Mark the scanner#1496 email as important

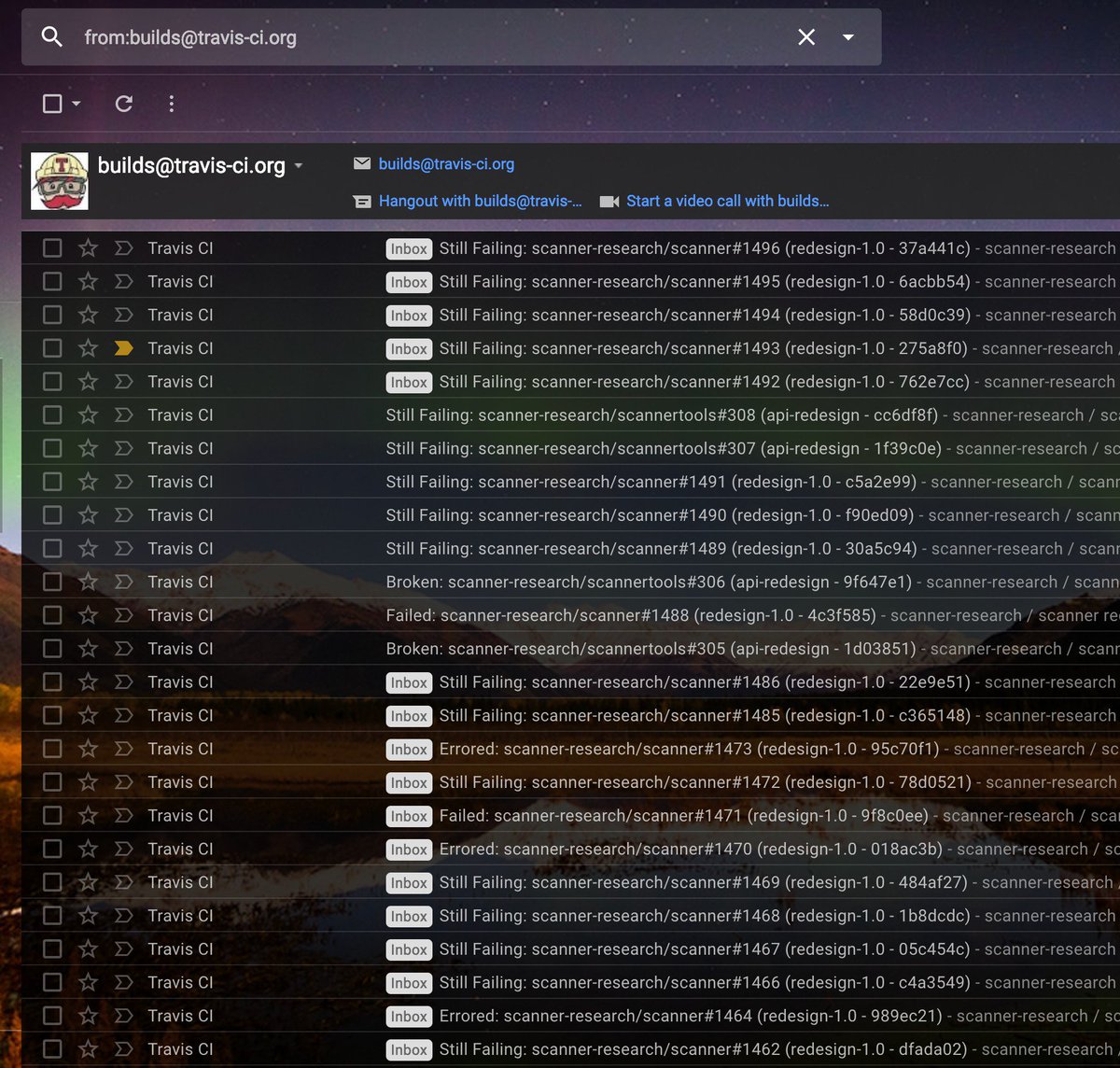point(123,247)
